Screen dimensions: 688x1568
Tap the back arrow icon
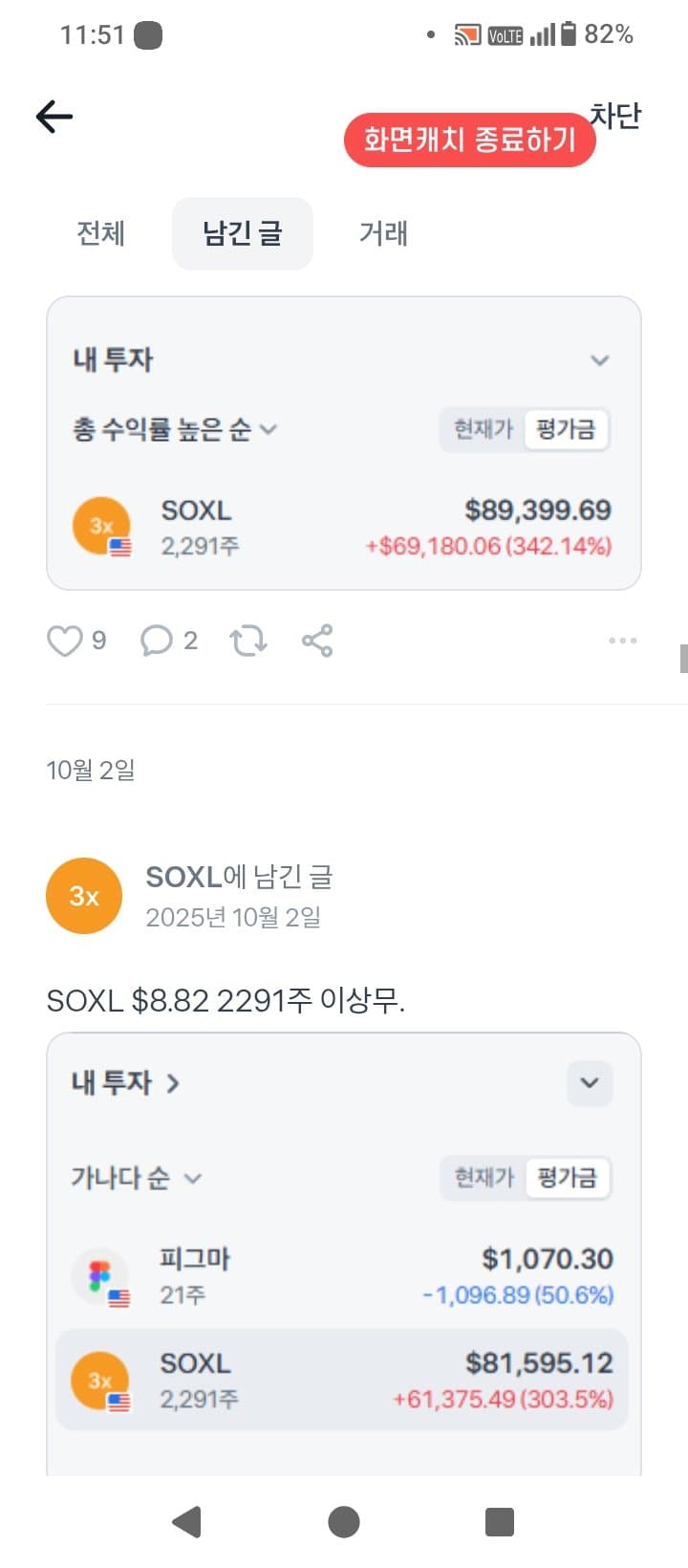(x=54, y=117)
